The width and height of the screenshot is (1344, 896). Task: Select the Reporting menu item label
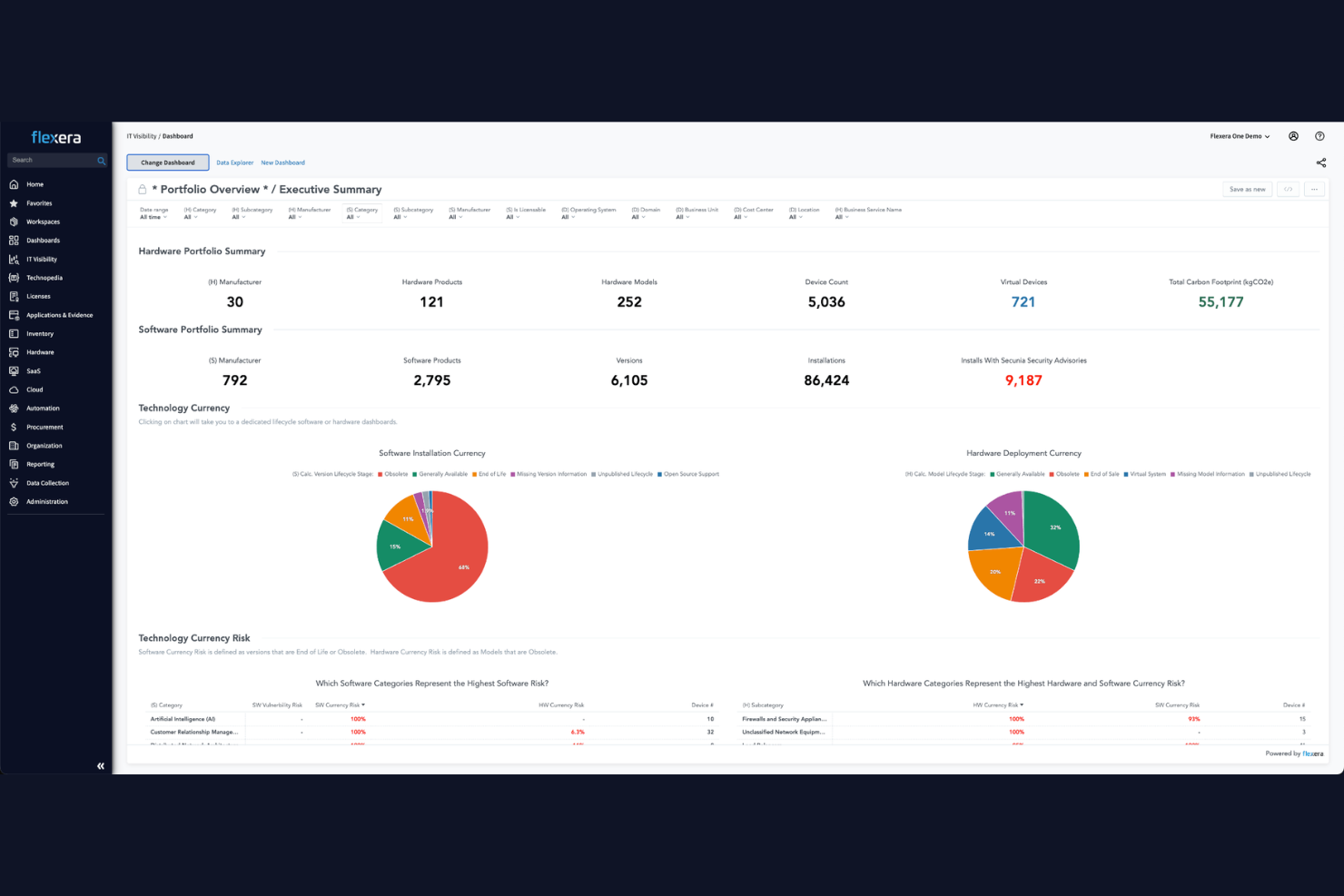pos(40,464)
